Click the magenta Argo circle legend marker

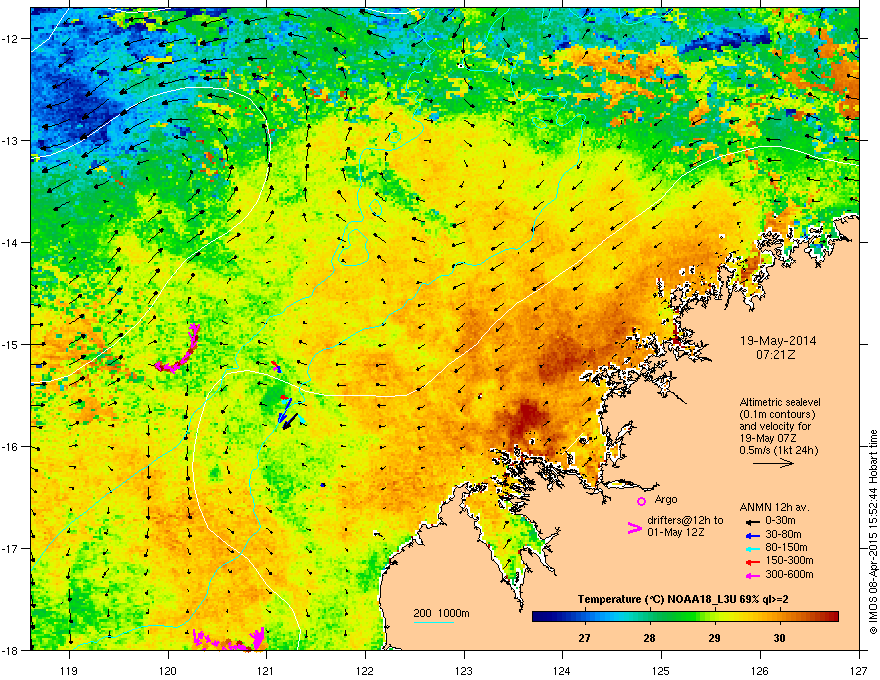point(641,501)
